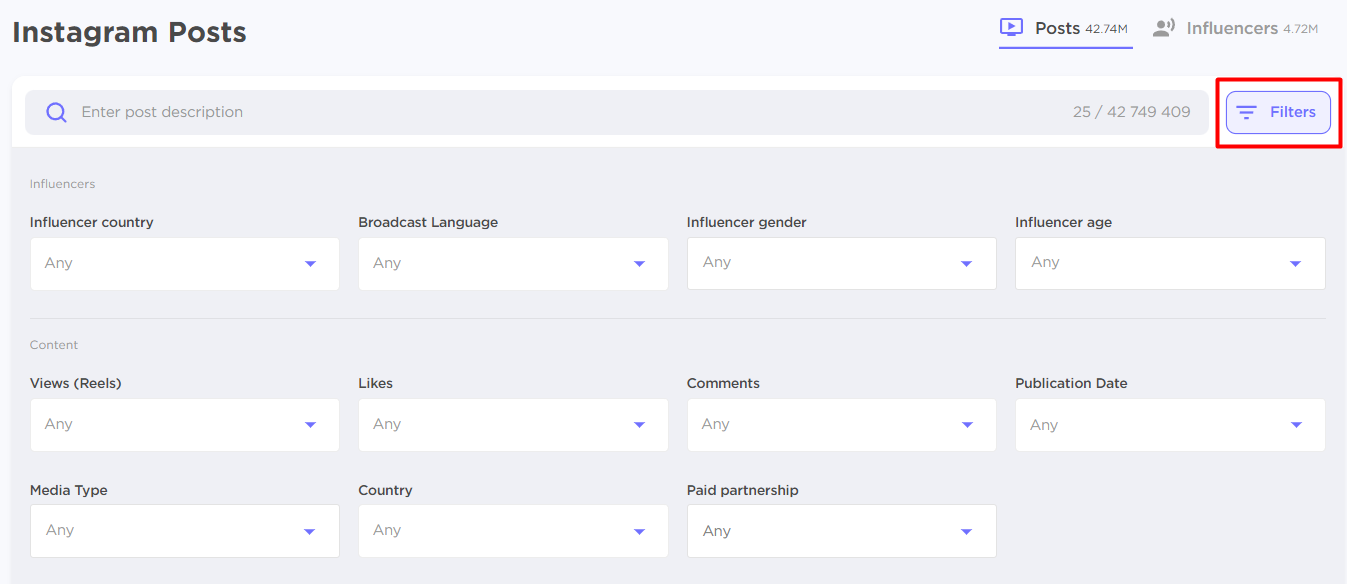This screenshot has height=584, width=1347.
Task: Click the Broadcast Language field label
Action: (x=428, y=222)
